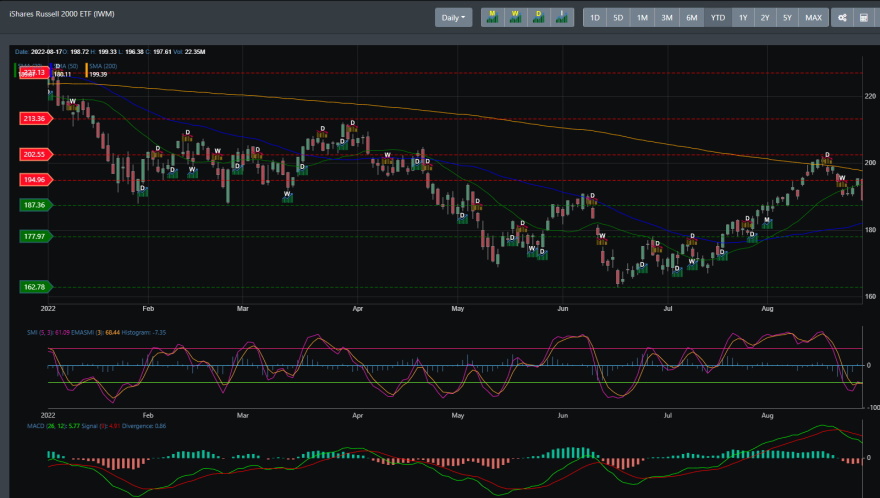The height and width of the screenshot is (498, 880).
Task: Click the 220 price axis label
Action: (870, 96)
